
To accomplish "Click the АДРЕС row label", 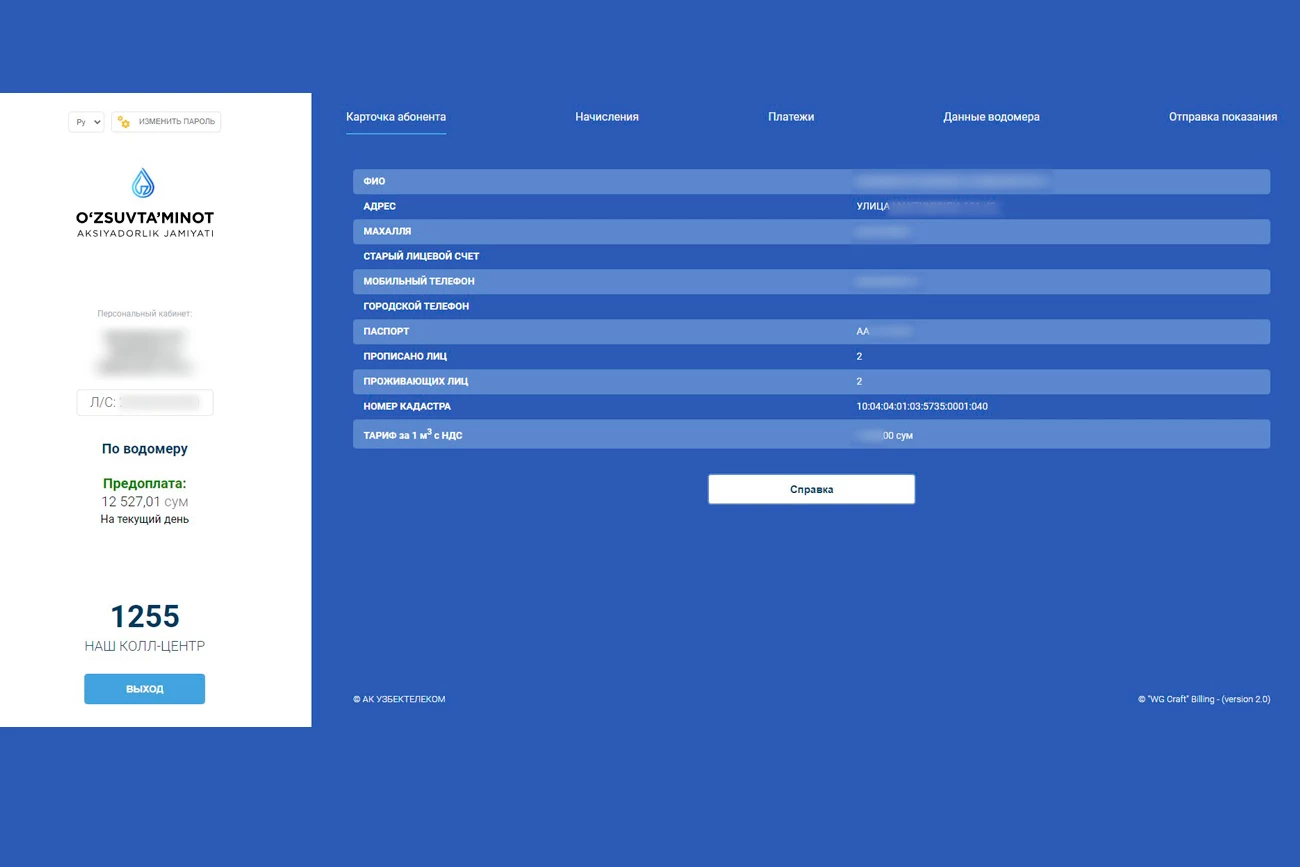I will pyautogui.click(x=379, y=206).
